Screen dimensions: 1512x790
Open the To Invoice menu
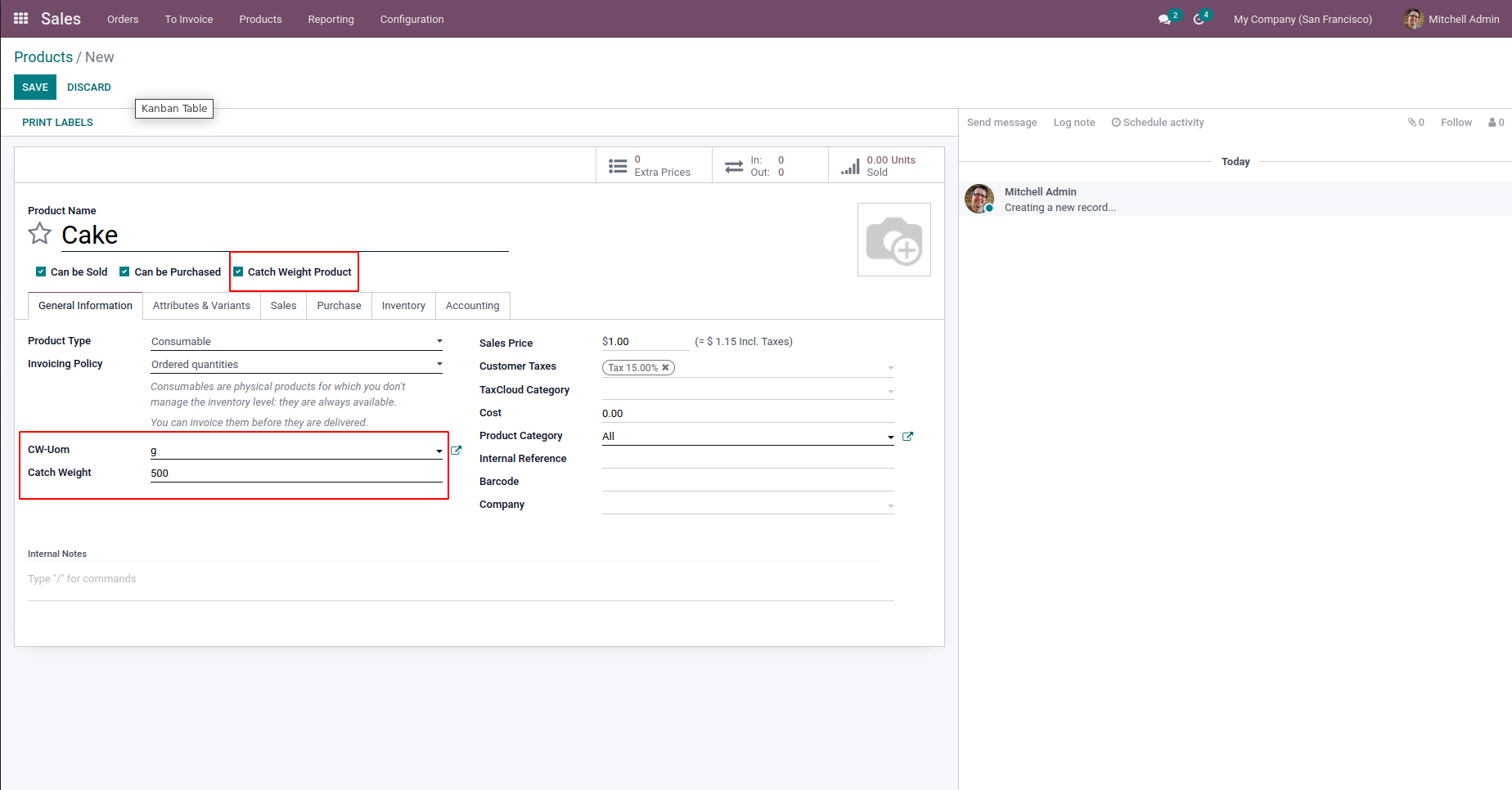[189, 19]
